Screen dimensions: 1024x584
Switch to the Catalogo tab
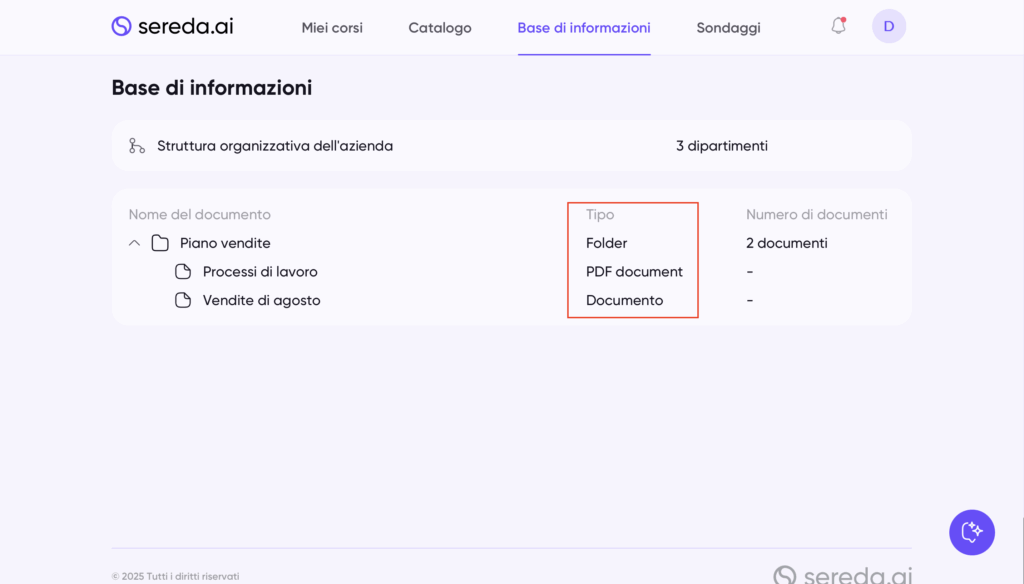pos(440,28)
